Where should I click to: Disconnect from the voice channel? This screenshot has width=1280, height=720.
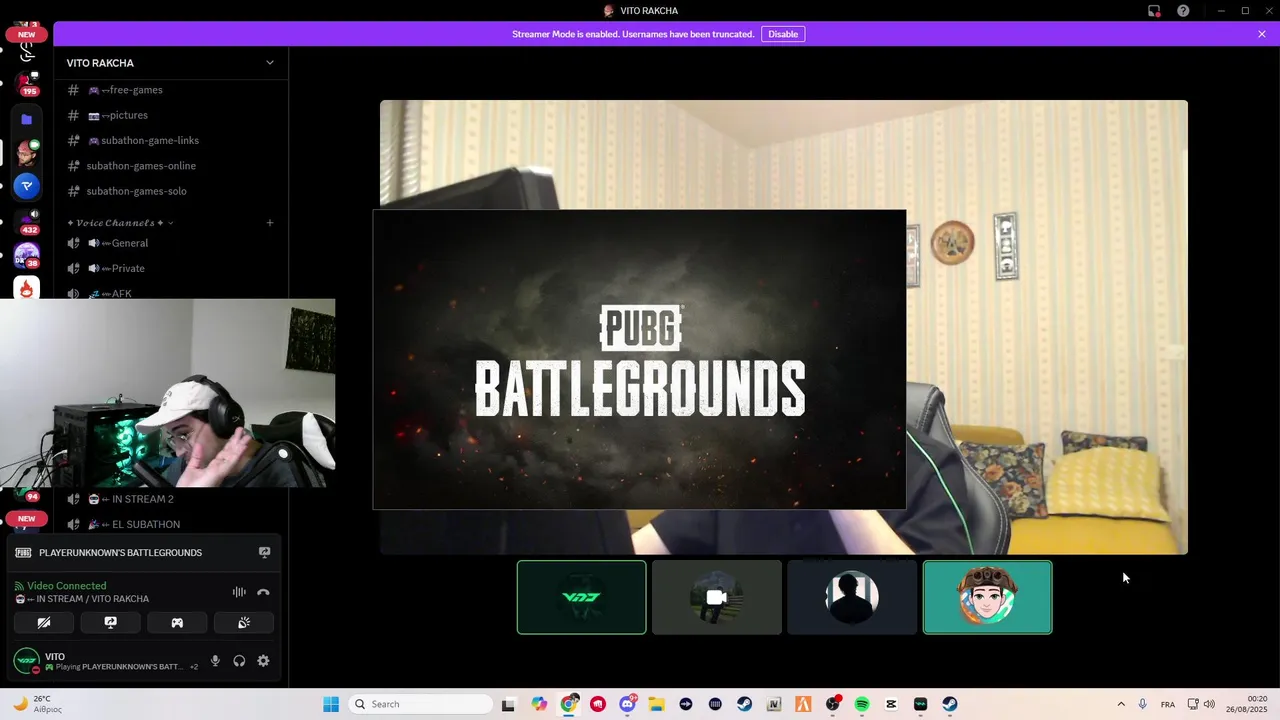point(263,592)
